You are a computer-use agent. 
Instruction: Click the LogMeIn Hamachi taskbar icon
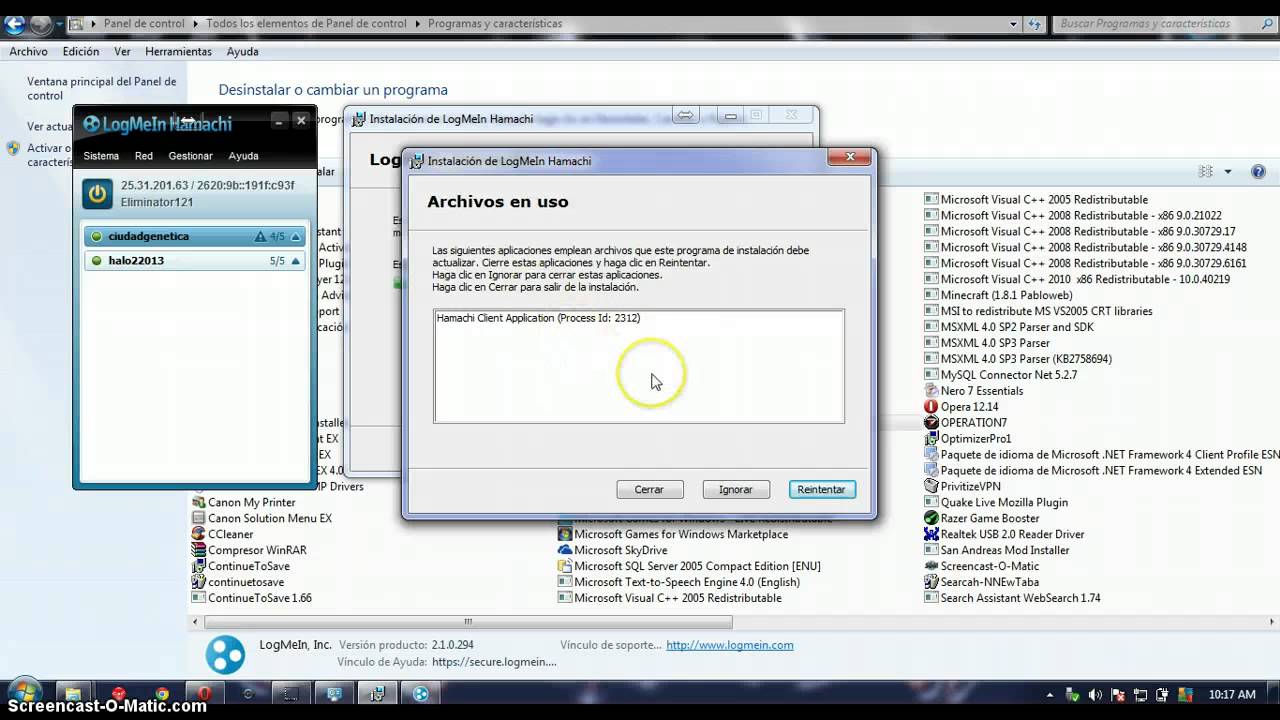click(x=421, y=694)
